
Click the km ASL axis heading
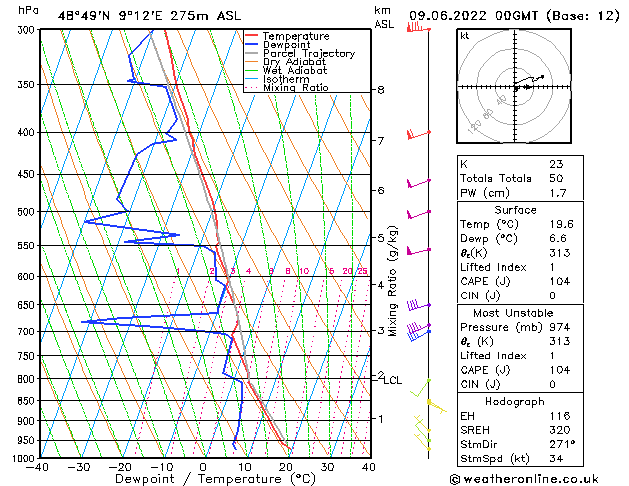(384, 17)
